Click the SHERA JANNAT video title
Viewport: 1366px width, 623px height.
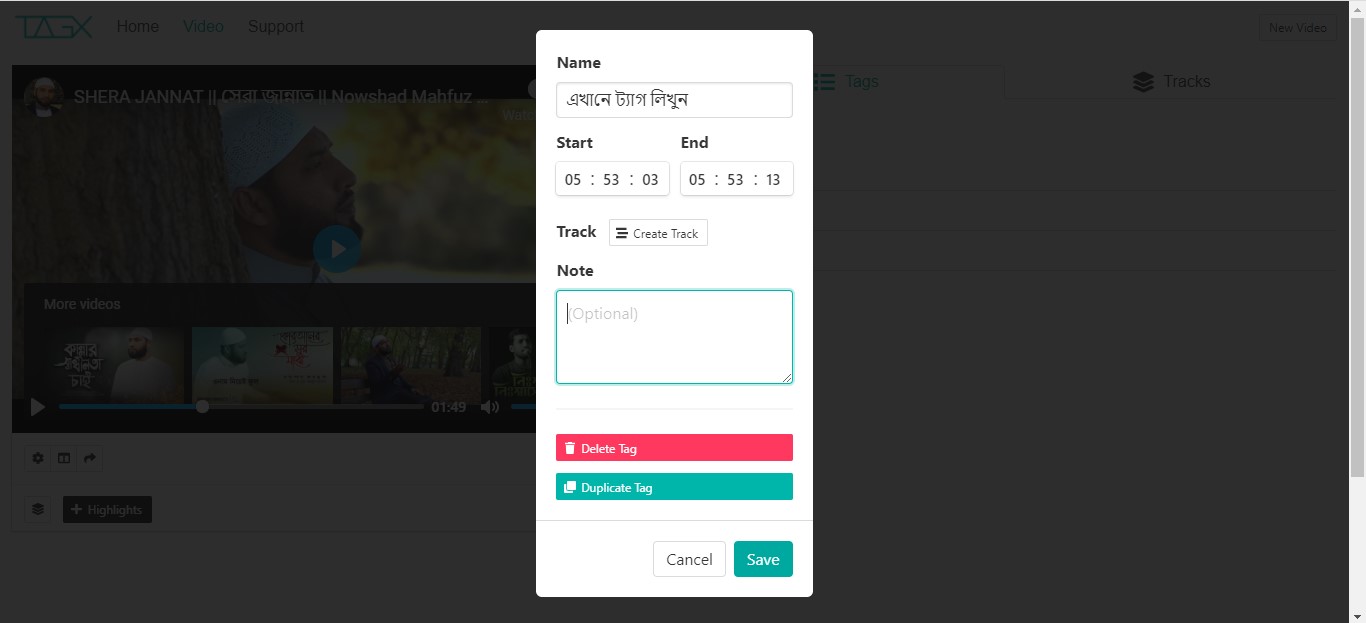pos(281,97)
